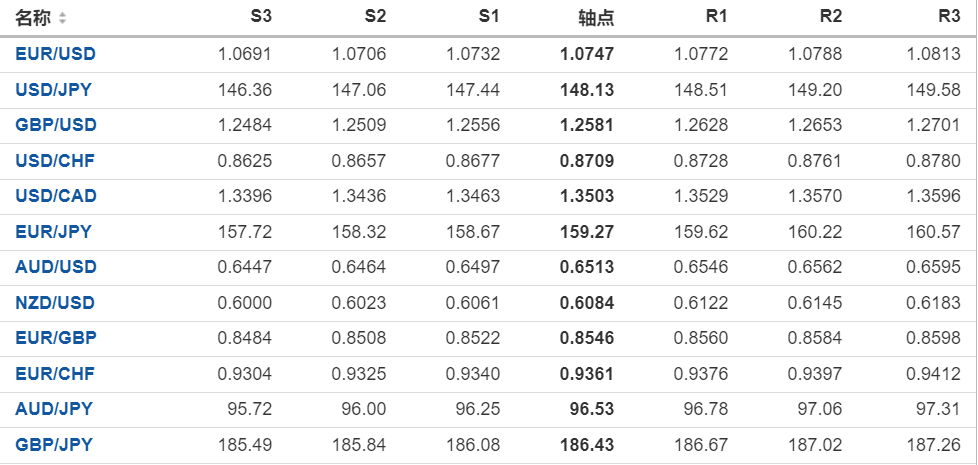Viewport: 978px width, 465px height.
Task: Select the AUD/USD currency pair
Action: click(x=55, y=267)
